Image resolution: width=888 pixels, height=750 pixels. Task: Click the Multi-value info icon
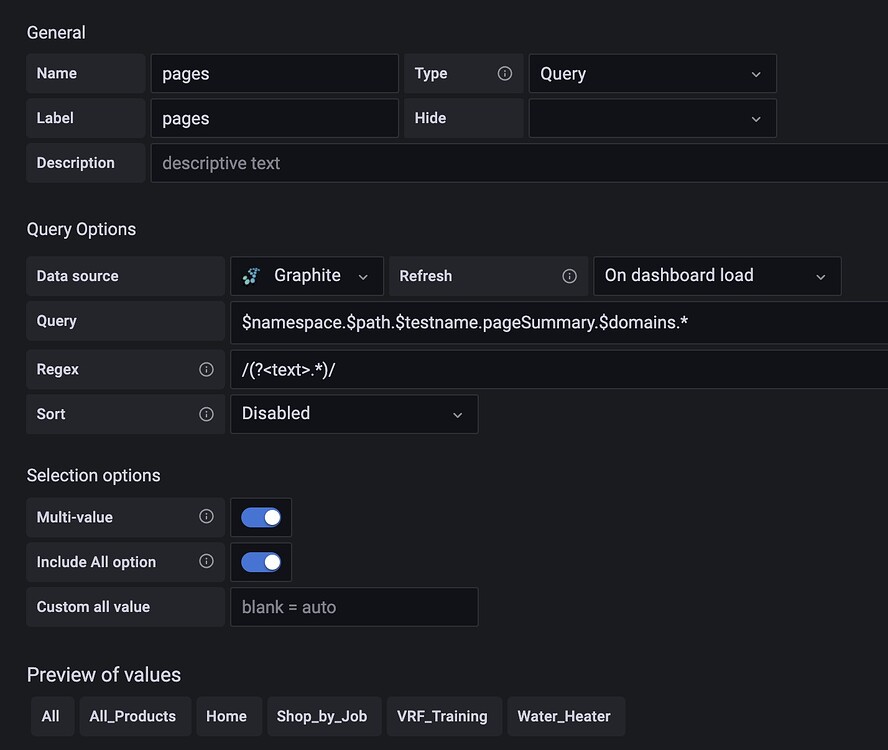pyautogui.click(x=207, y=517)
